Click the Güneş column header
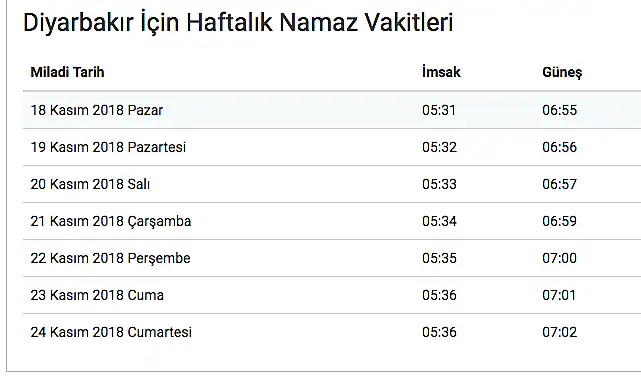This screenshot has height=376, width=641. click(562, 73)
